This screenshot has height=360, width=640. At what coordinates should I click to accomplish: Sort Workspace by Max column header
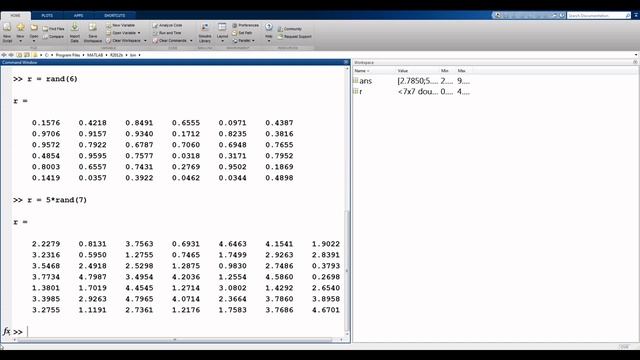[x=464, y=71]
